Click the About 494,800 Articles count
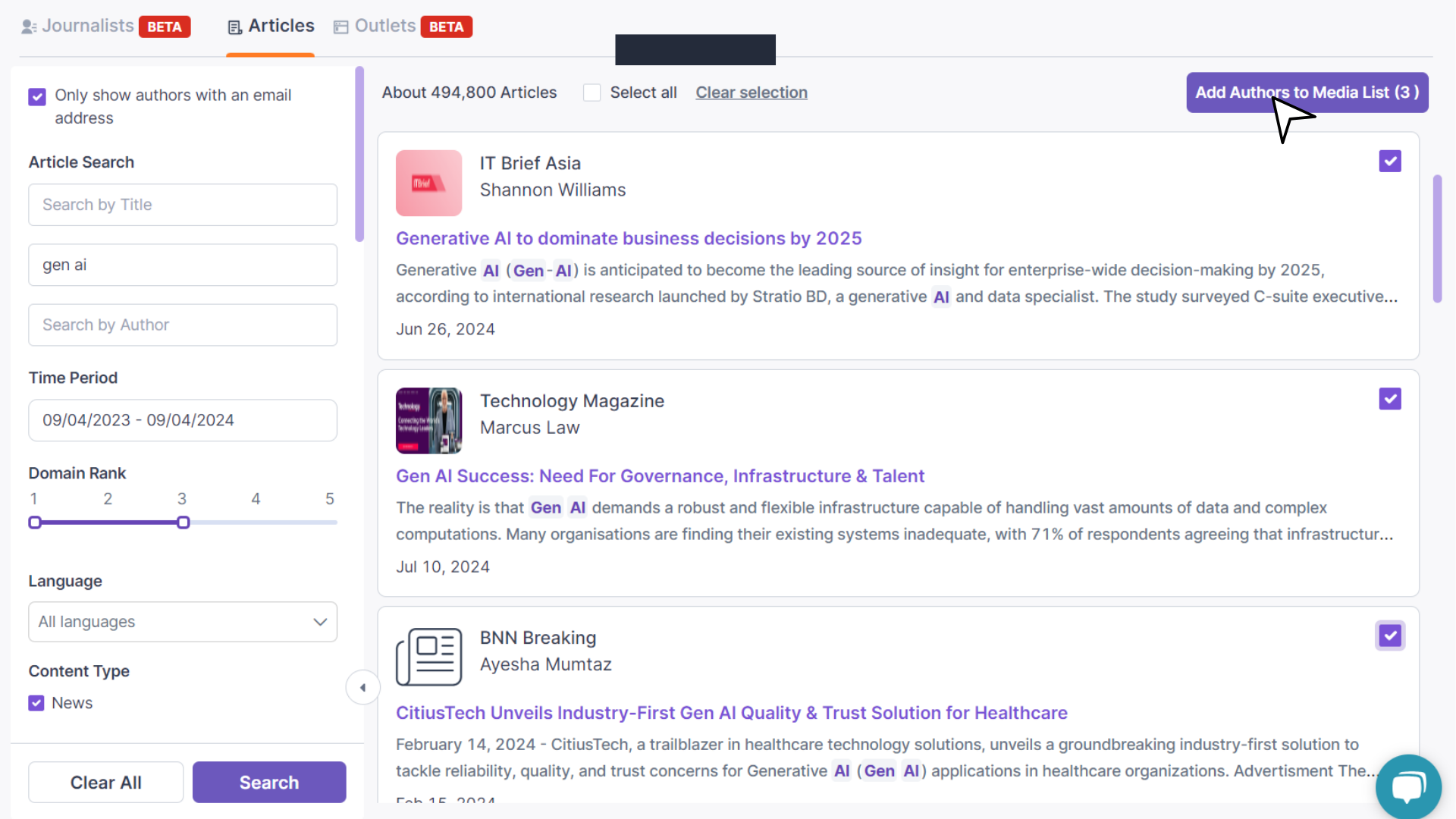Screen dimensions: 1456x819 [469, 93]
